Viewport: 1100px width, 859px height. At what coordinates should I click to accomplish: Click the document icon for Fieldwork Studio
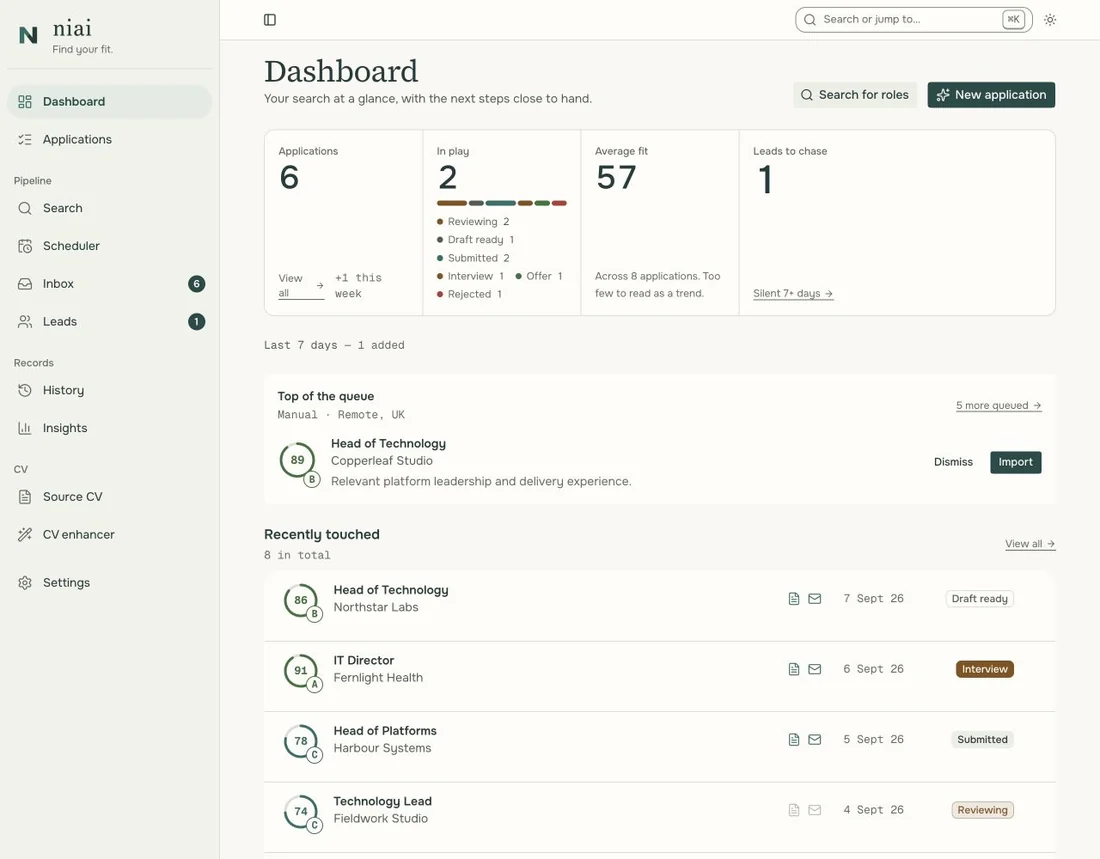tap(793, 810)
